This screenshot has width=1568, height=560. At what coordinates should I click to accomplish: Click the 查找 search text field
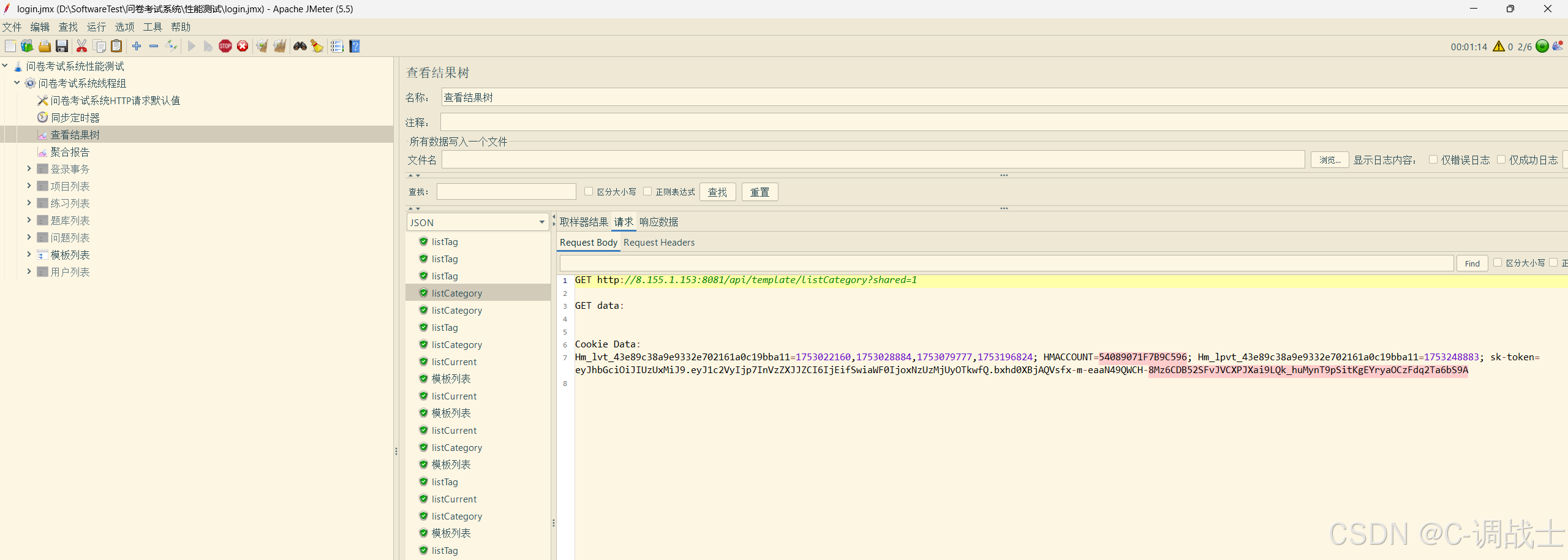[x=507, y=192]
